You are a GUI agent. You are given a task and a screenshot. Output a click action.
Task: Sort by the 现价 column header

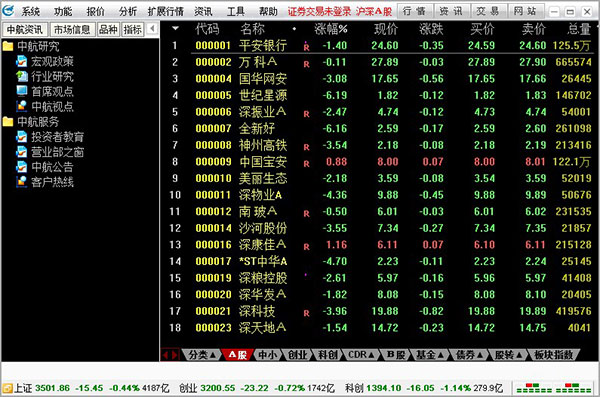386,29
